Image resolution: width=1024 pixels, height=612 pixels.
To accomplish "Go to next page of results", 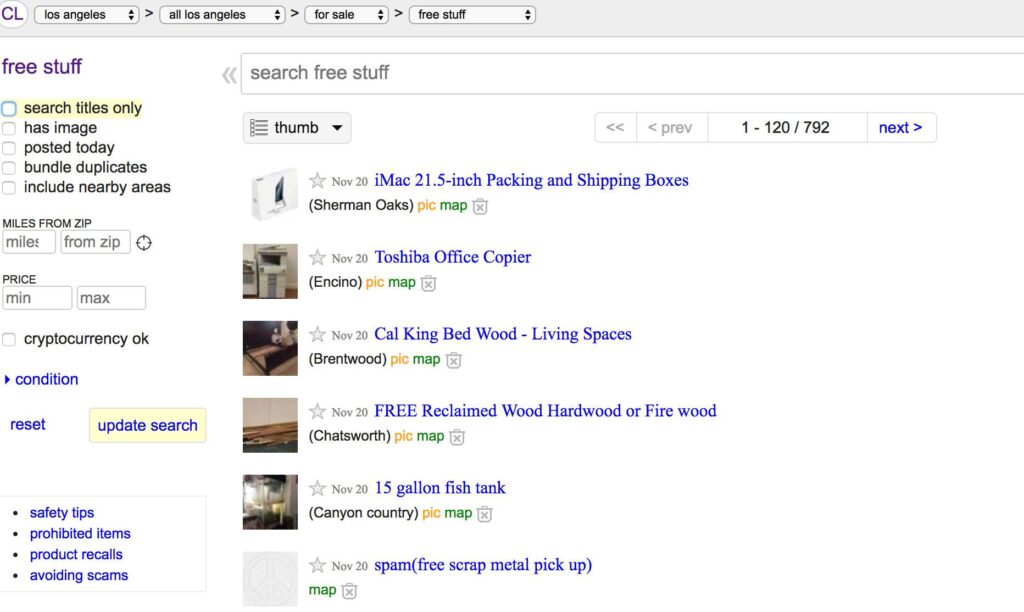I will point(900,128).
